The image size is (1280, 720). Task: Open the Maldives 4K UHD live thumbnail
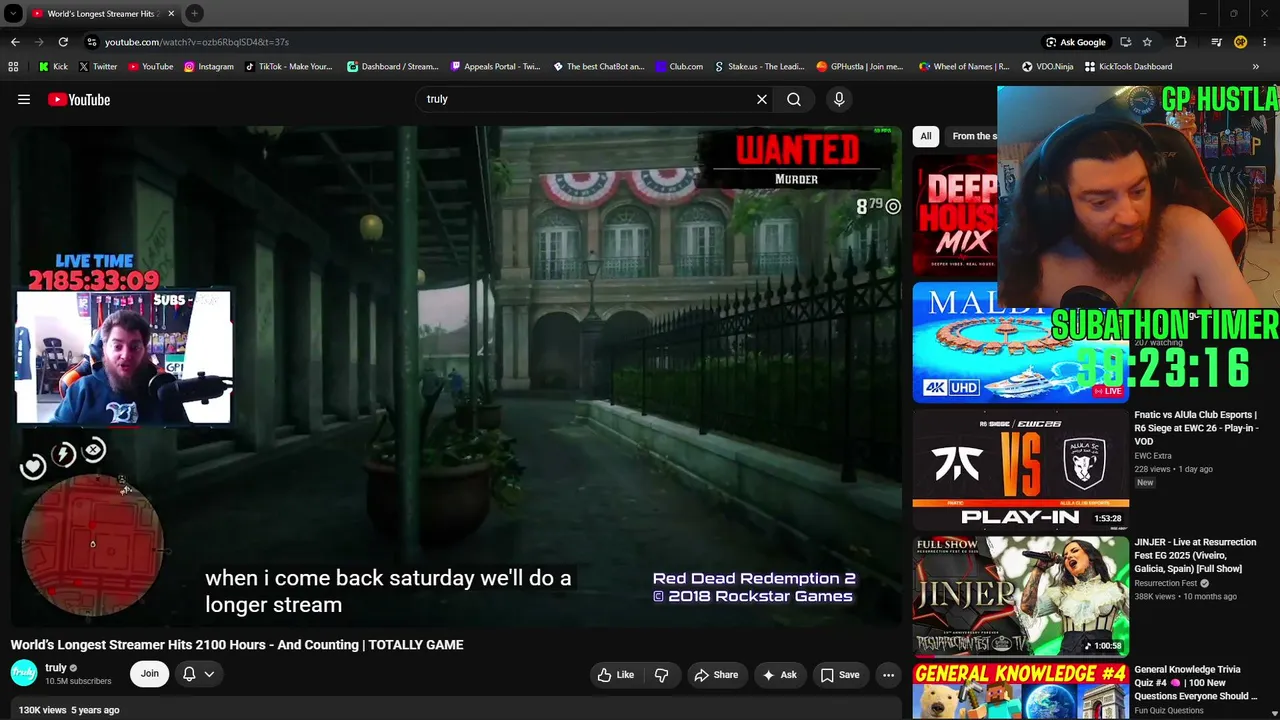pos(1020,343)
